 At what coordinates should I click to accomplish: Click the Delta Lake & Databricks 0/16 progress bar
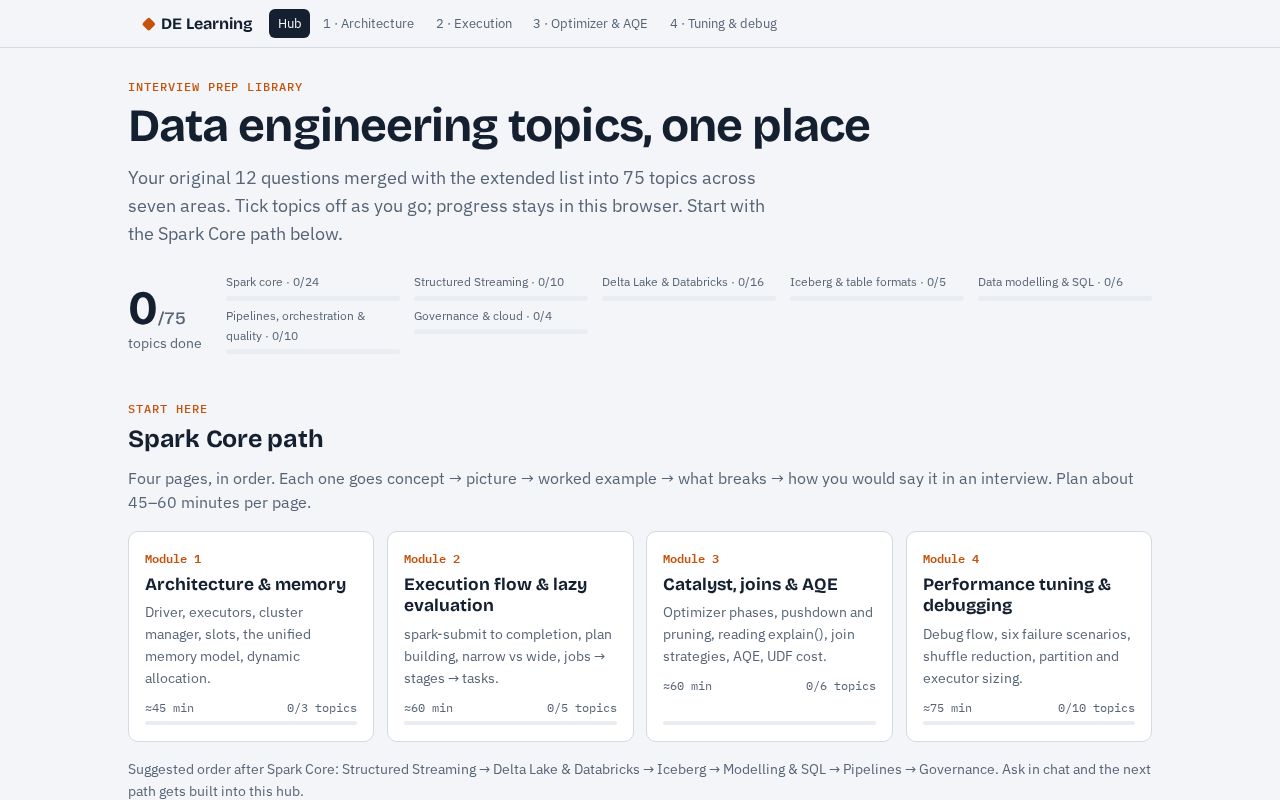click(x=689, y=298)
